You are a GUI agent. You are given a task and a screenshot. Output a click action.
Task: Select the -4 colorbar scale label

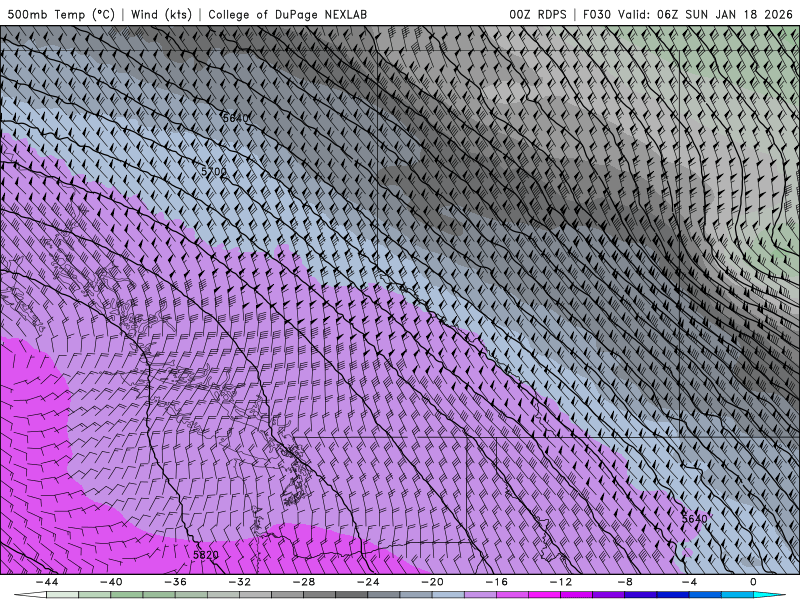pyautogui.click(x=690, y=582)
